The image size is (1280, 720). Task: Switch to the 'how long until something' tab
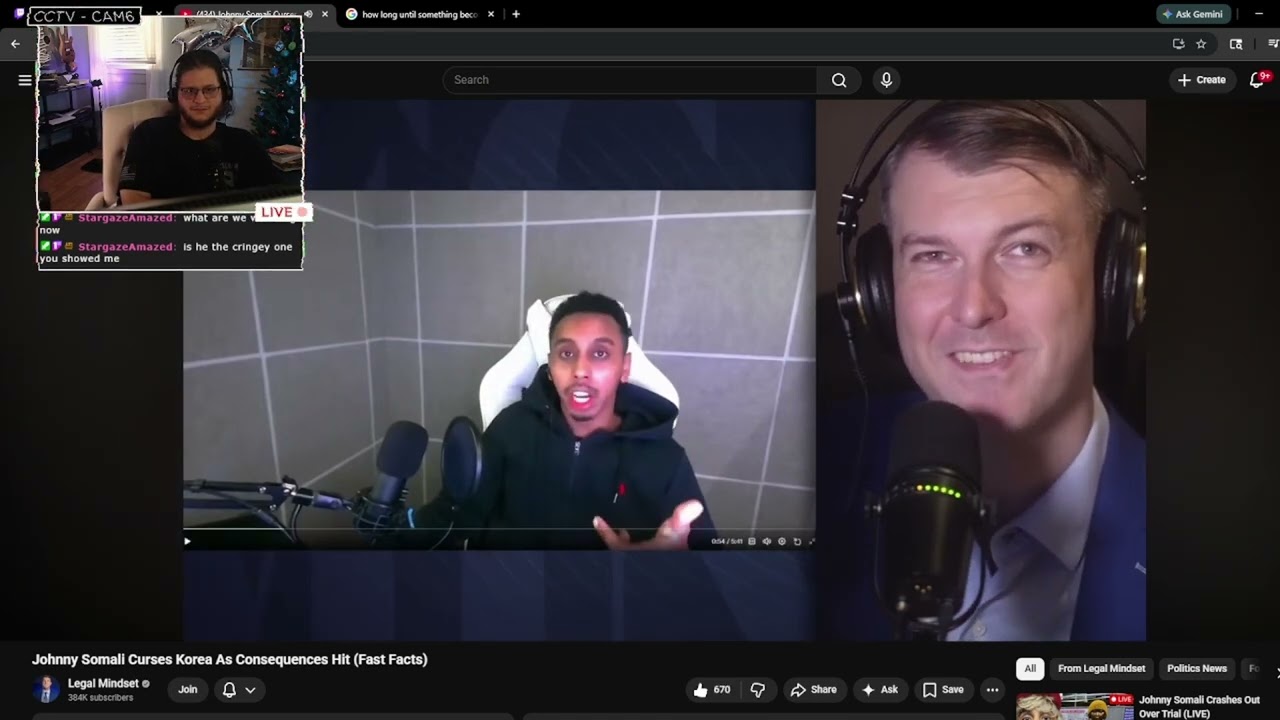[x=420, y=14]
